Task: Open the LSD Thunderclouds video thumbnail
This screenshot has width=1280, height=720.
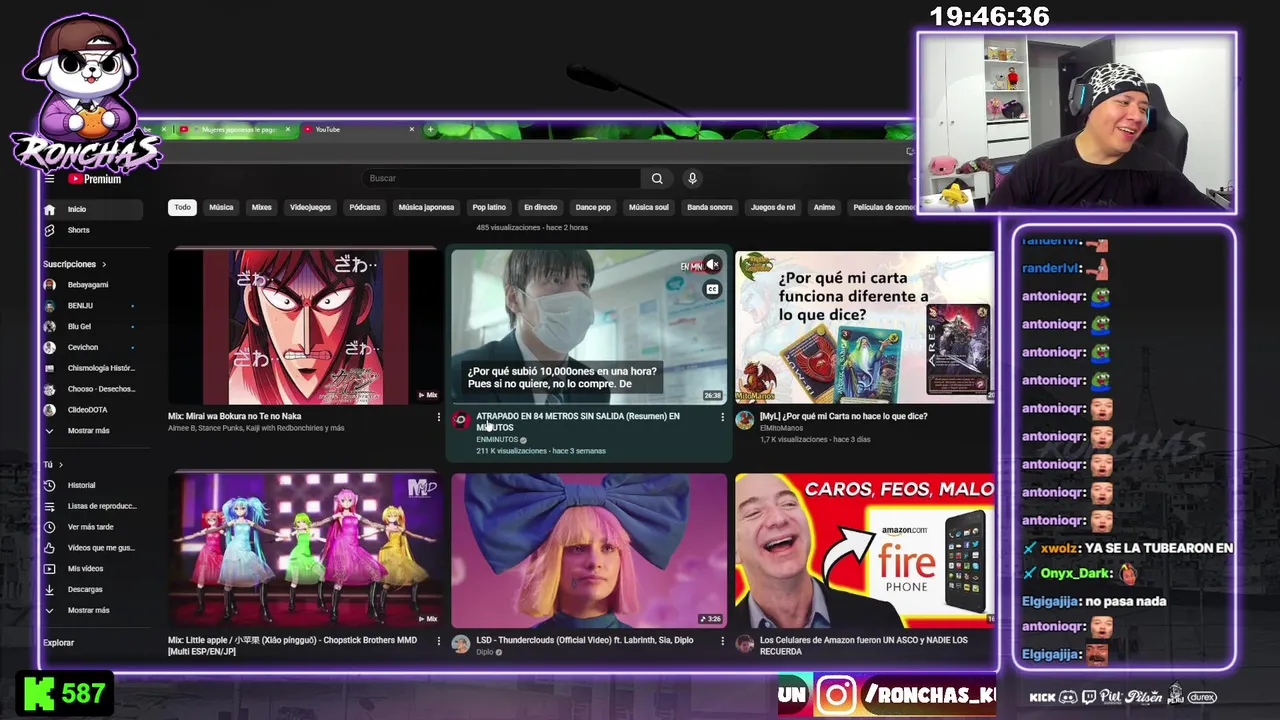Action: pyautogui.click(x=589, y=550)
